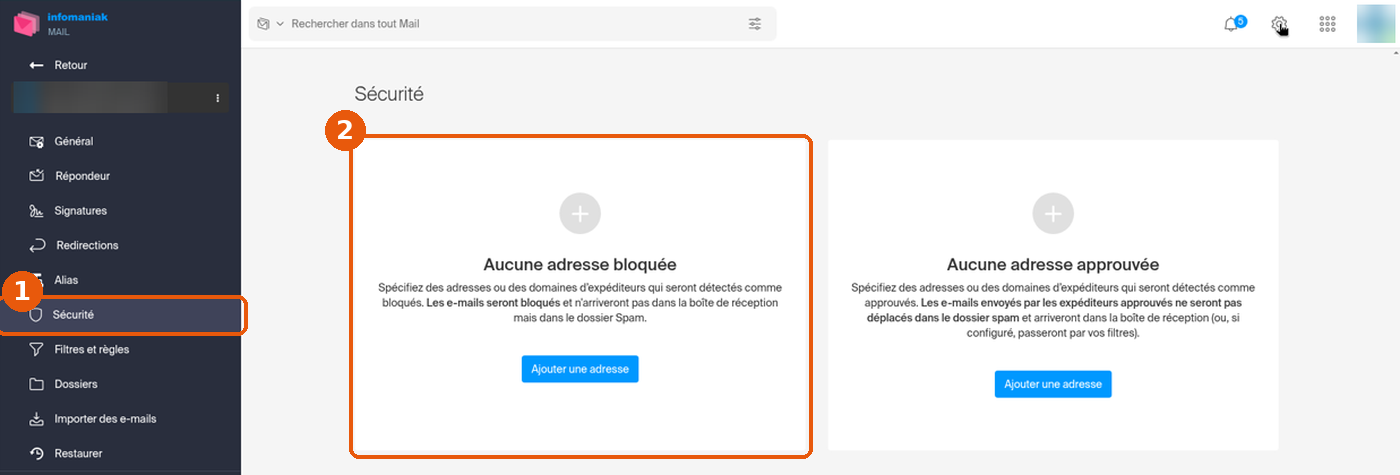Open the mailbox three-dot options menu

click(x=217, y=98)
